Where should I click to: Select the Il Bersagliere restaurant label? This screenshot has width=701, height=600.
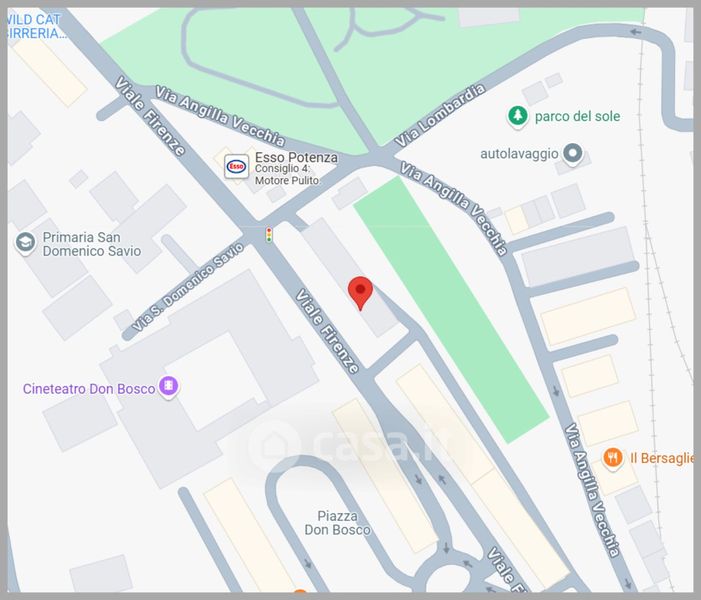click(x=661, y=458)
